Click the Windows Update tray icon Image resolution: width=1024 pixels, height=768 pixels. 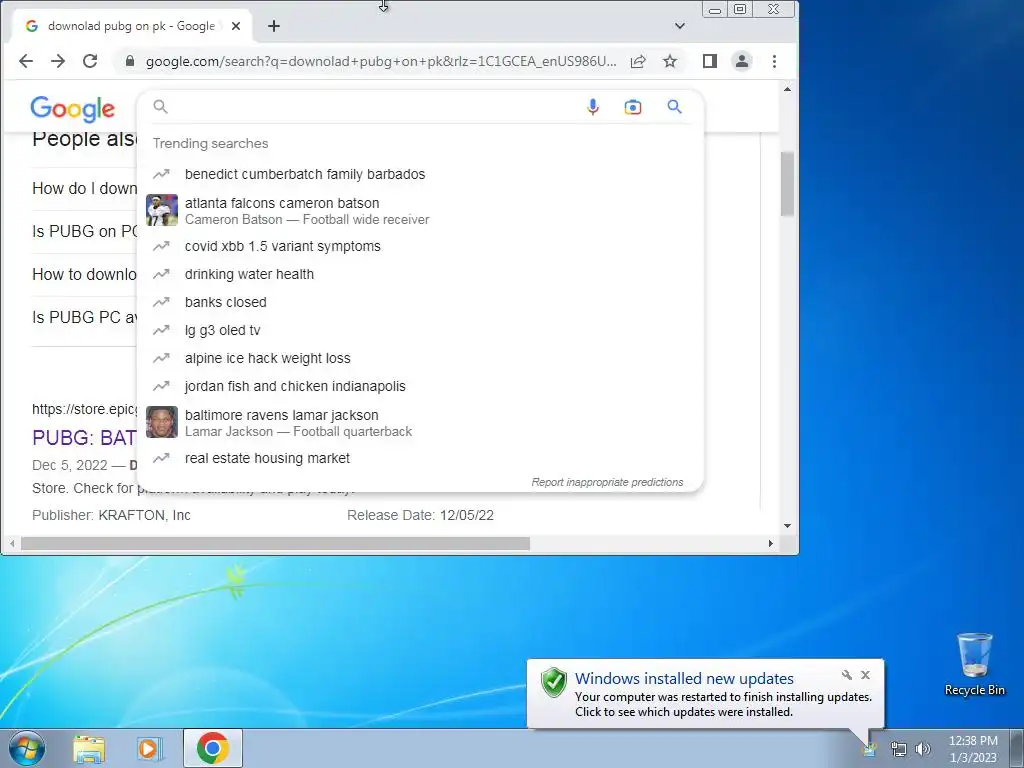pyautogui.click(x=871, y=749)
